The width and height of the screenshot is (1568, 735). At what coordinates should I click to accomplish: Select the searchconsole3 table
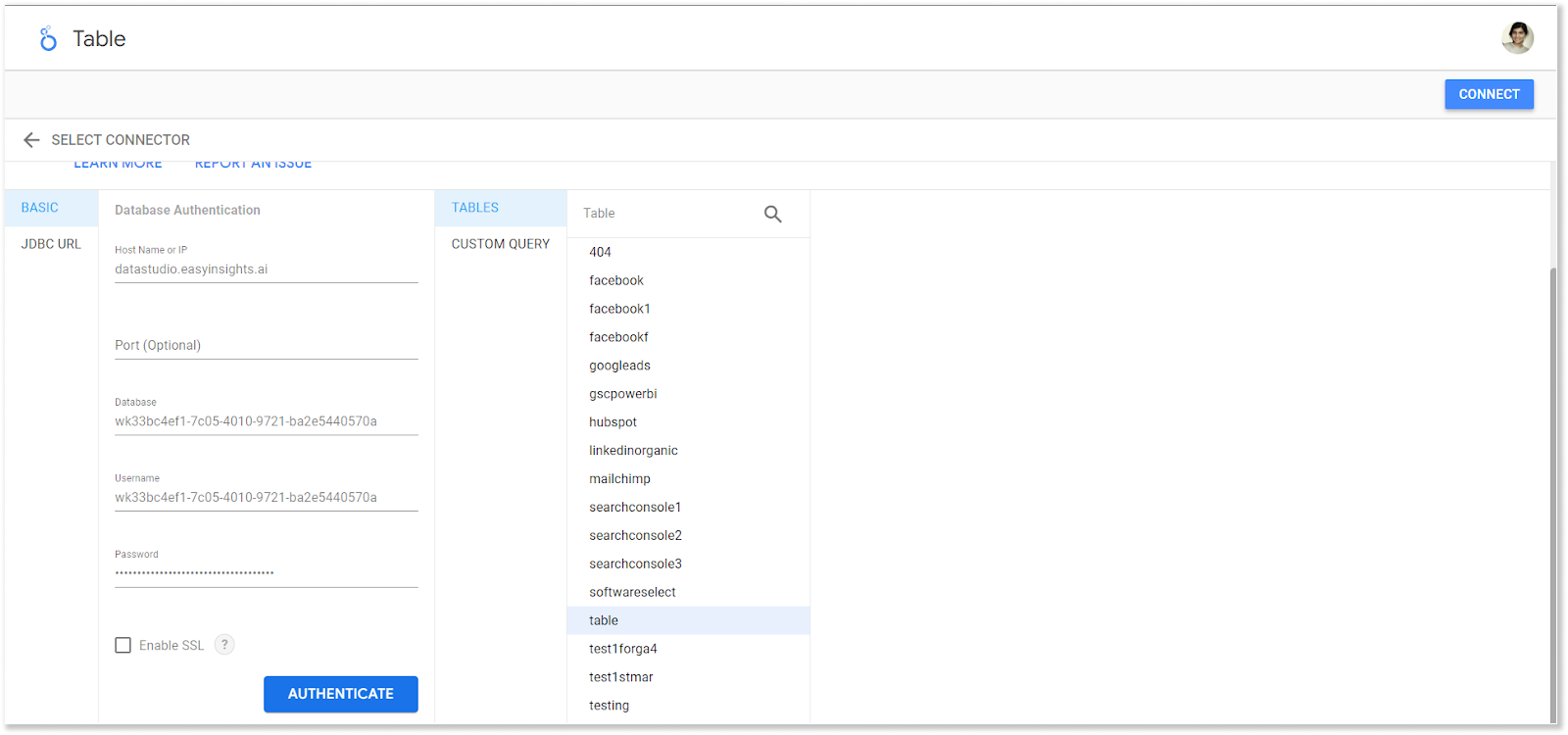(688, 564)
